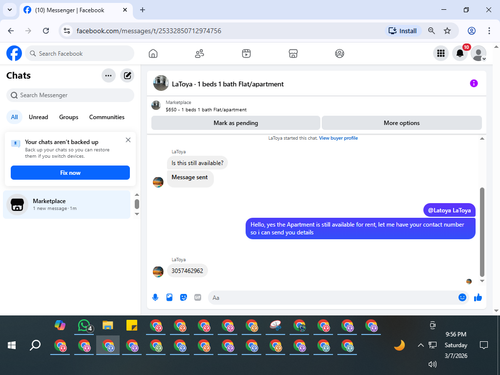Go to Facebook Home feed icon

pyautogui.click(x=153, y=53)
